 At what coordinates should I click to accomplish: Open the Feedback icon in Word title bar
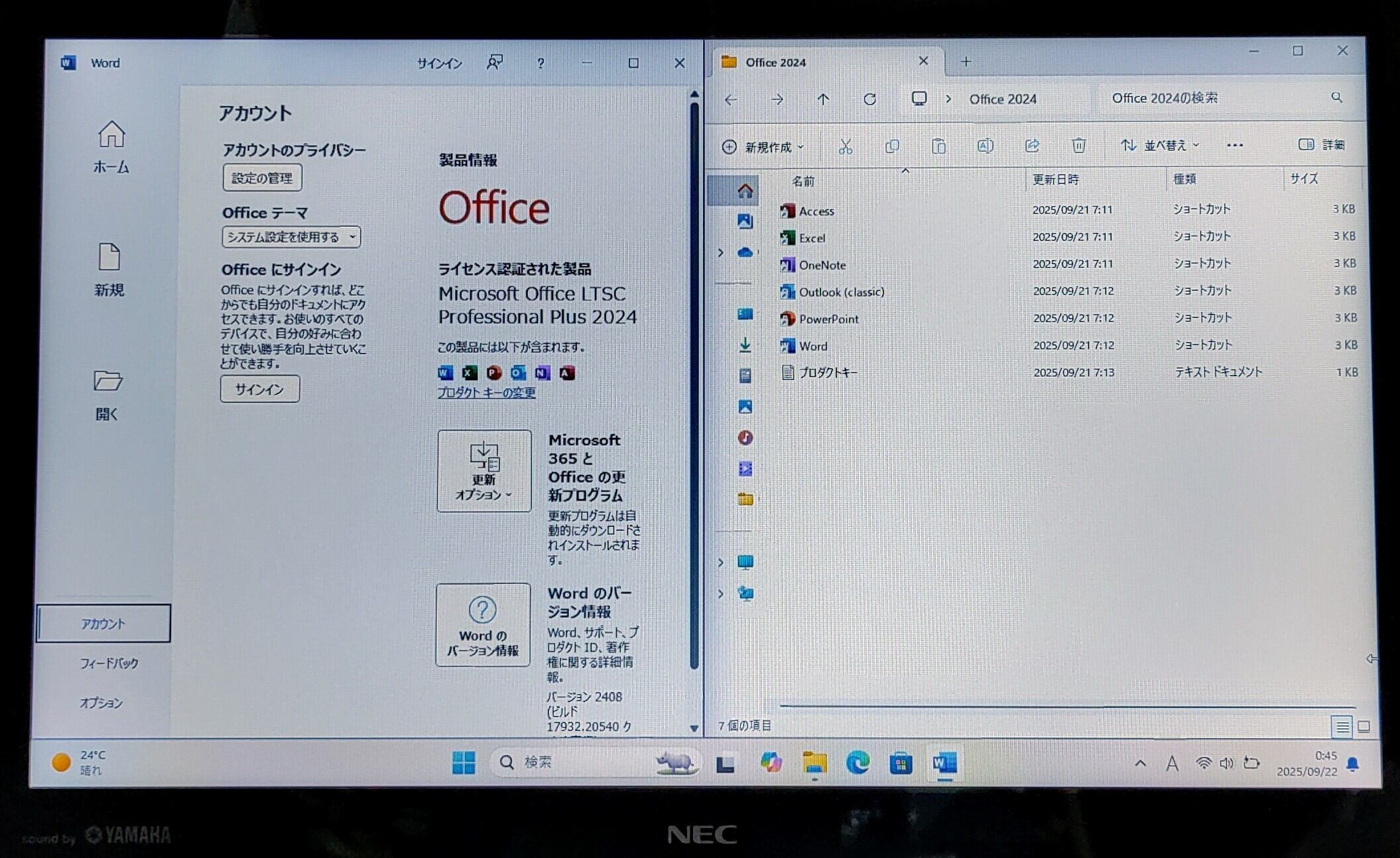point(494,63)
